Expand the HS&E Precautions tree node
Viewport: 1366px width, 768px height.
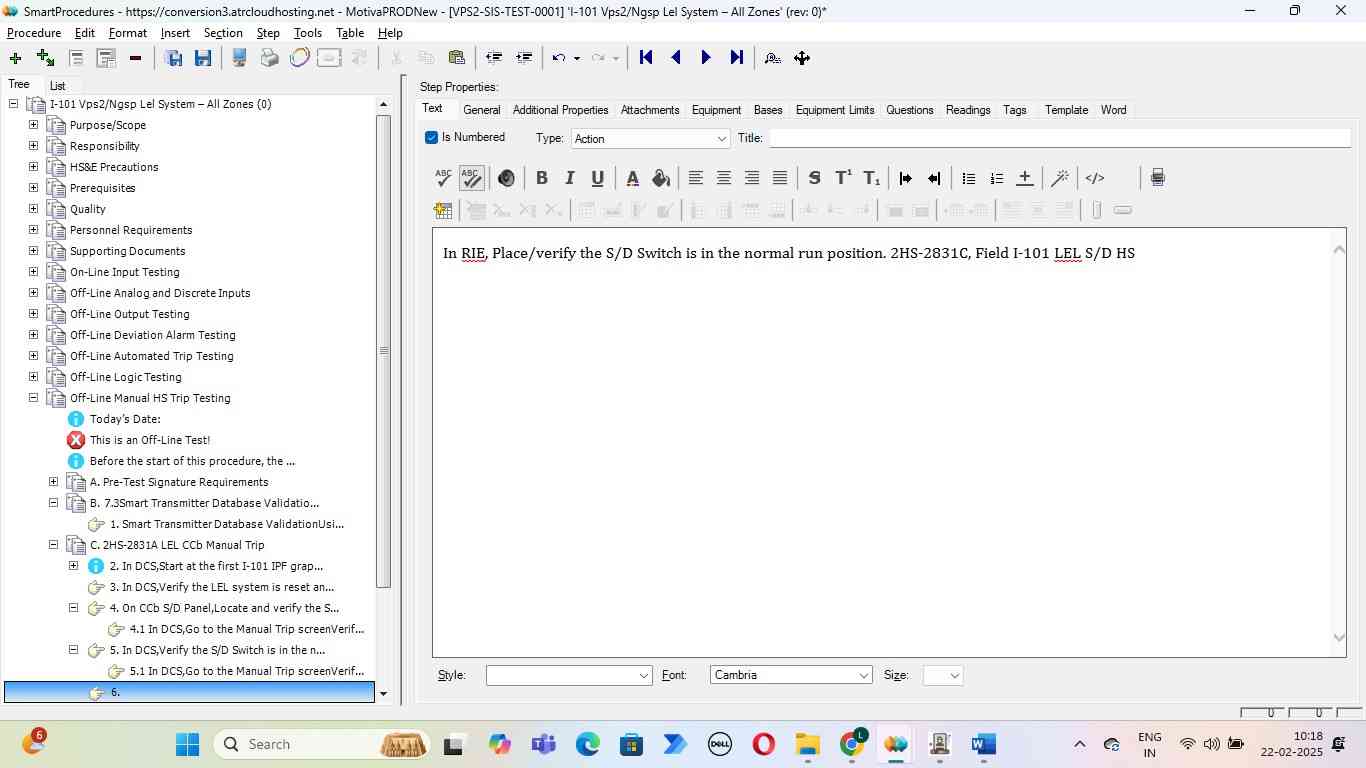33,167
